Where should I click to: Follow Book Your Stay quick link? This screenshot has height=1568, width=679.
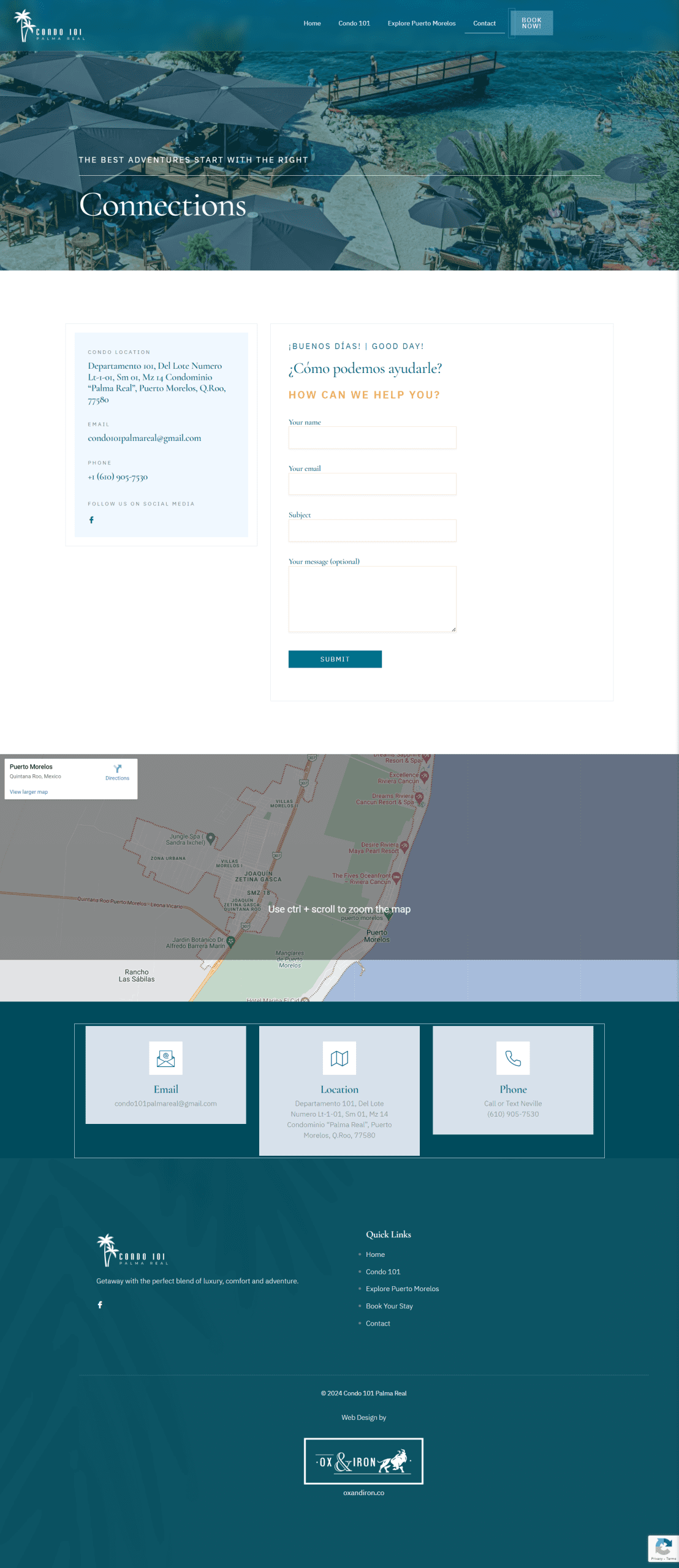coord(389,1306)
